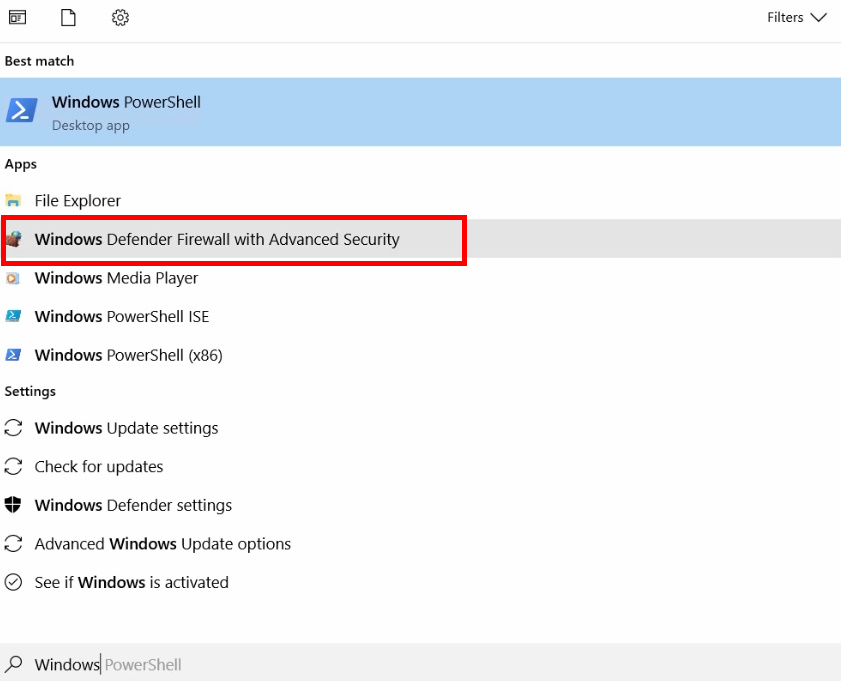The image size is (841, 681).
Task: Click the Check for updates sync icon
Action: click(x=13, y=467)
